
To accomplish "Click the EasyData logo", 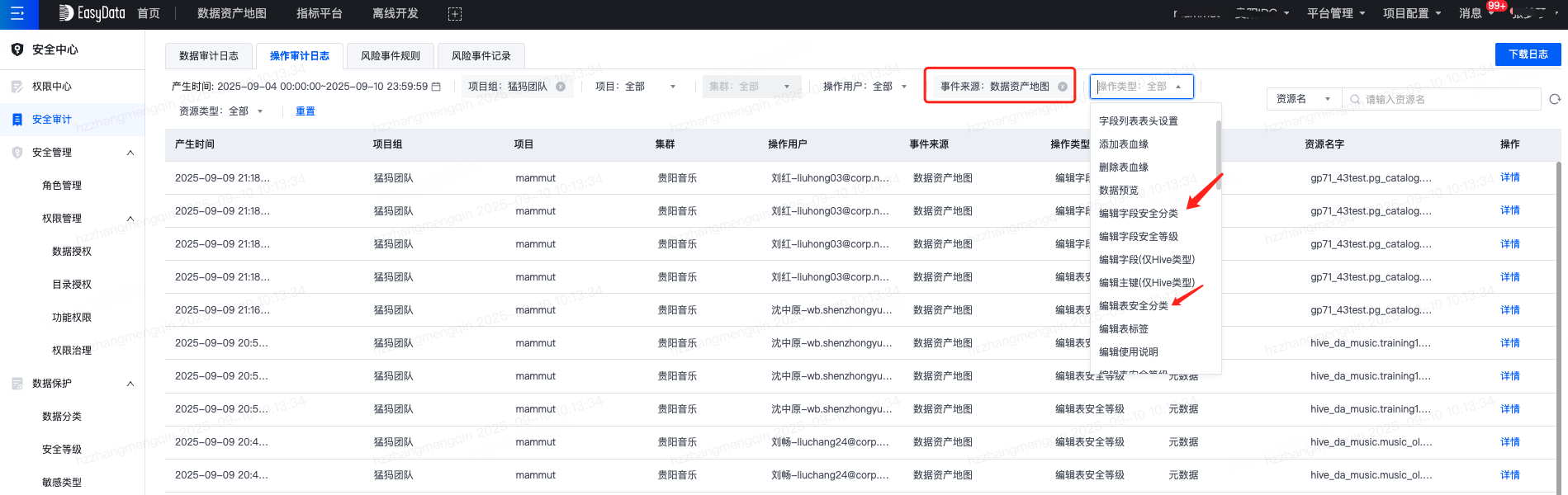I will [92, 13].
